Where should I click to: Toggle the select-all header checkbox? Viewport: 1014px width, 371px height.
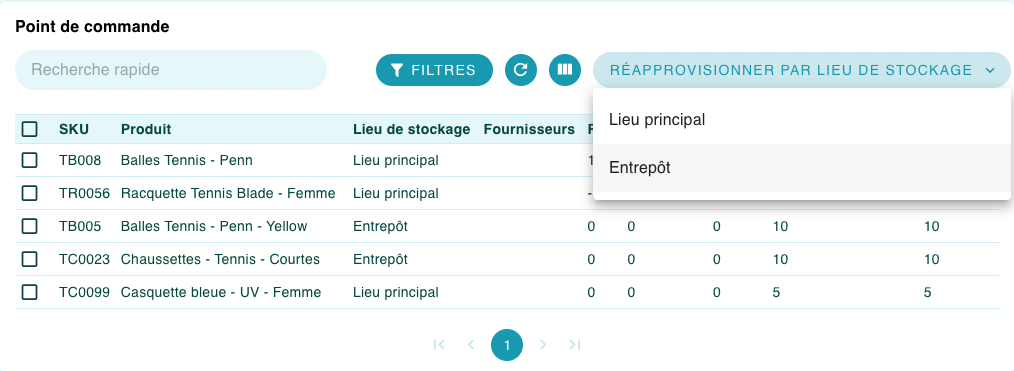pyautogui.click(x=30, y=129)
